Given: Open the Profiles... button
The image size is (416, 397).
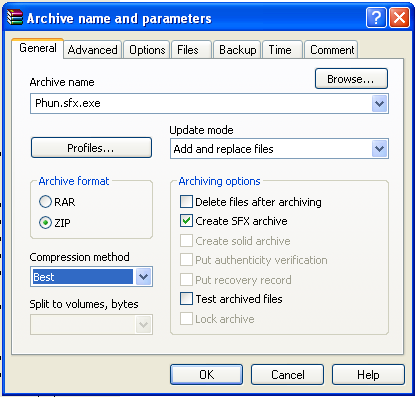Looking at the screenshot, I should click(x=91, y=148).
